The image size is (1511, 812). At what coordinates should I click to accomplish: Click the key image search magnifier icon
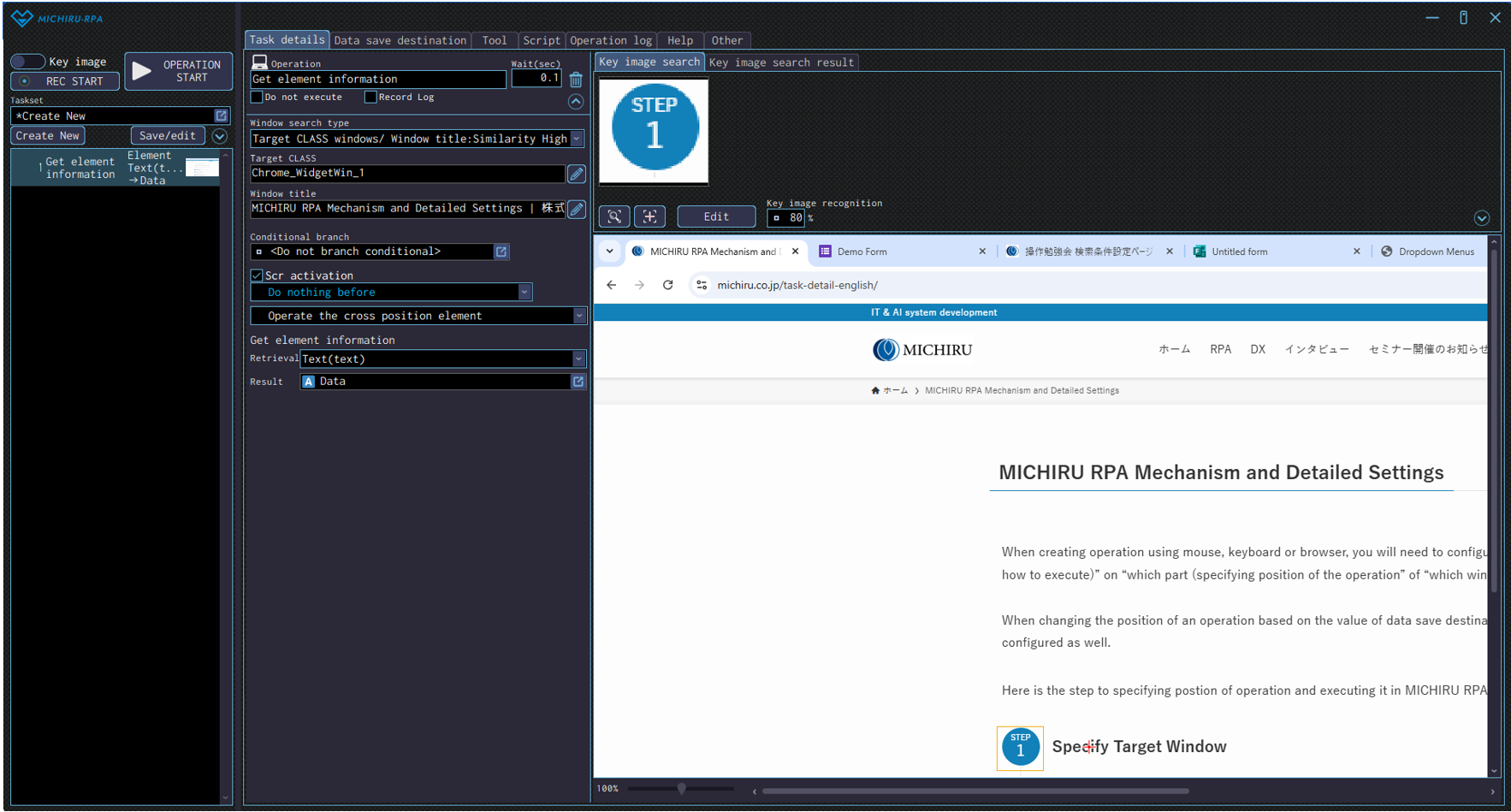point(614,216)
